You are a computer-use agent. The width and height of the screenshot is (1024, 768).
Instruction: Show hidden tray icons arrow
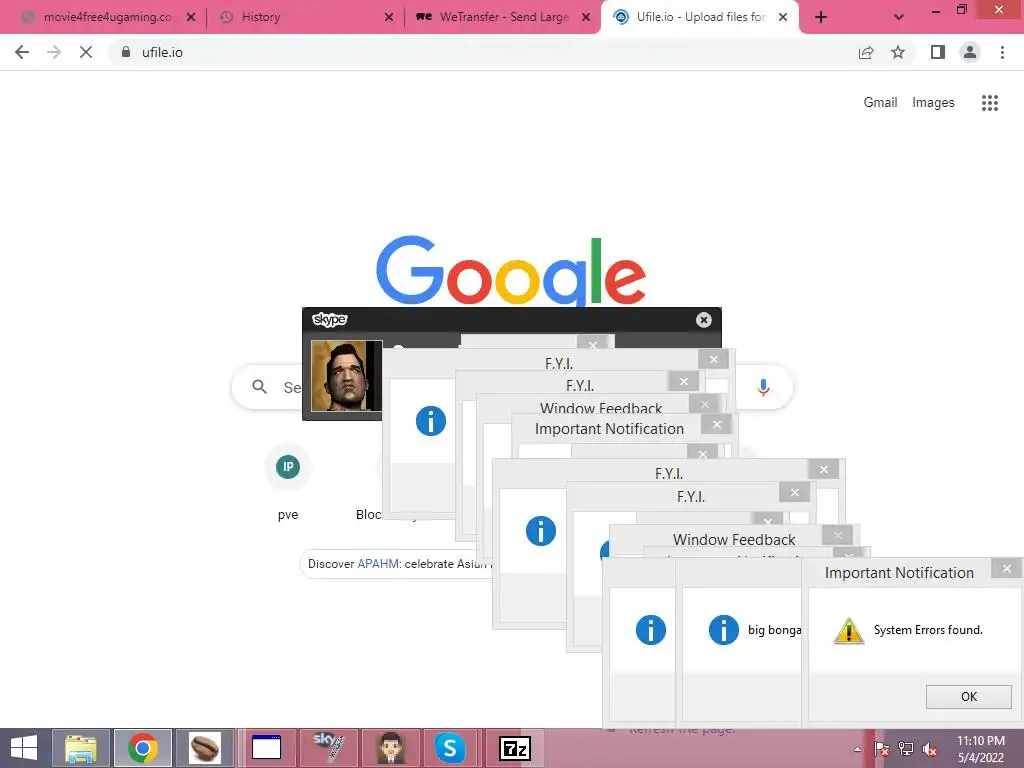[x=857, y=749]
